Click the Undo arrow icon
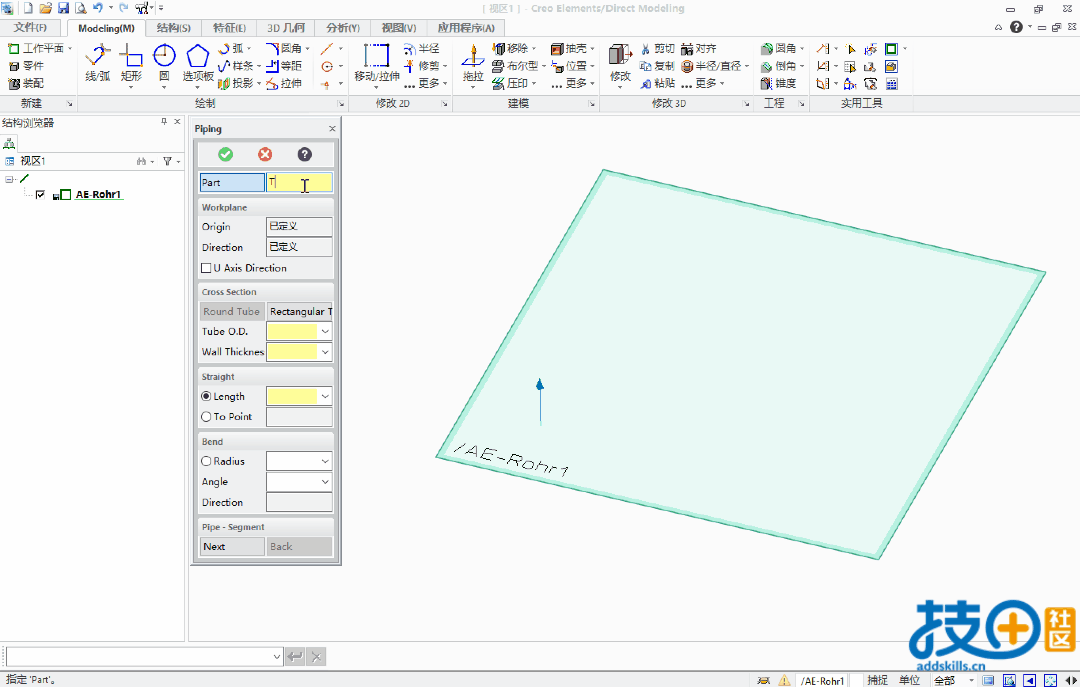 coord(98,8)
